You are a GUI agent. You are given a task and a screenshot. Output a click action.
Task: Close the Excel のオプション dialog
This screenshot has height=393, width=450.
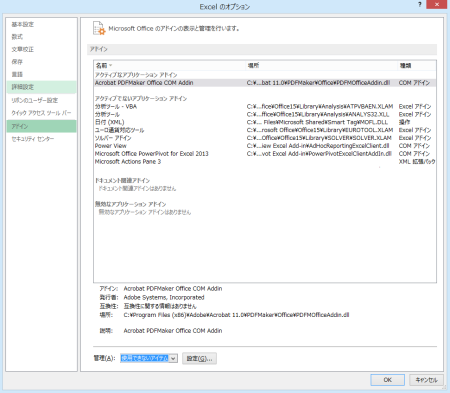pyautogui.click(x=437, y=4)
